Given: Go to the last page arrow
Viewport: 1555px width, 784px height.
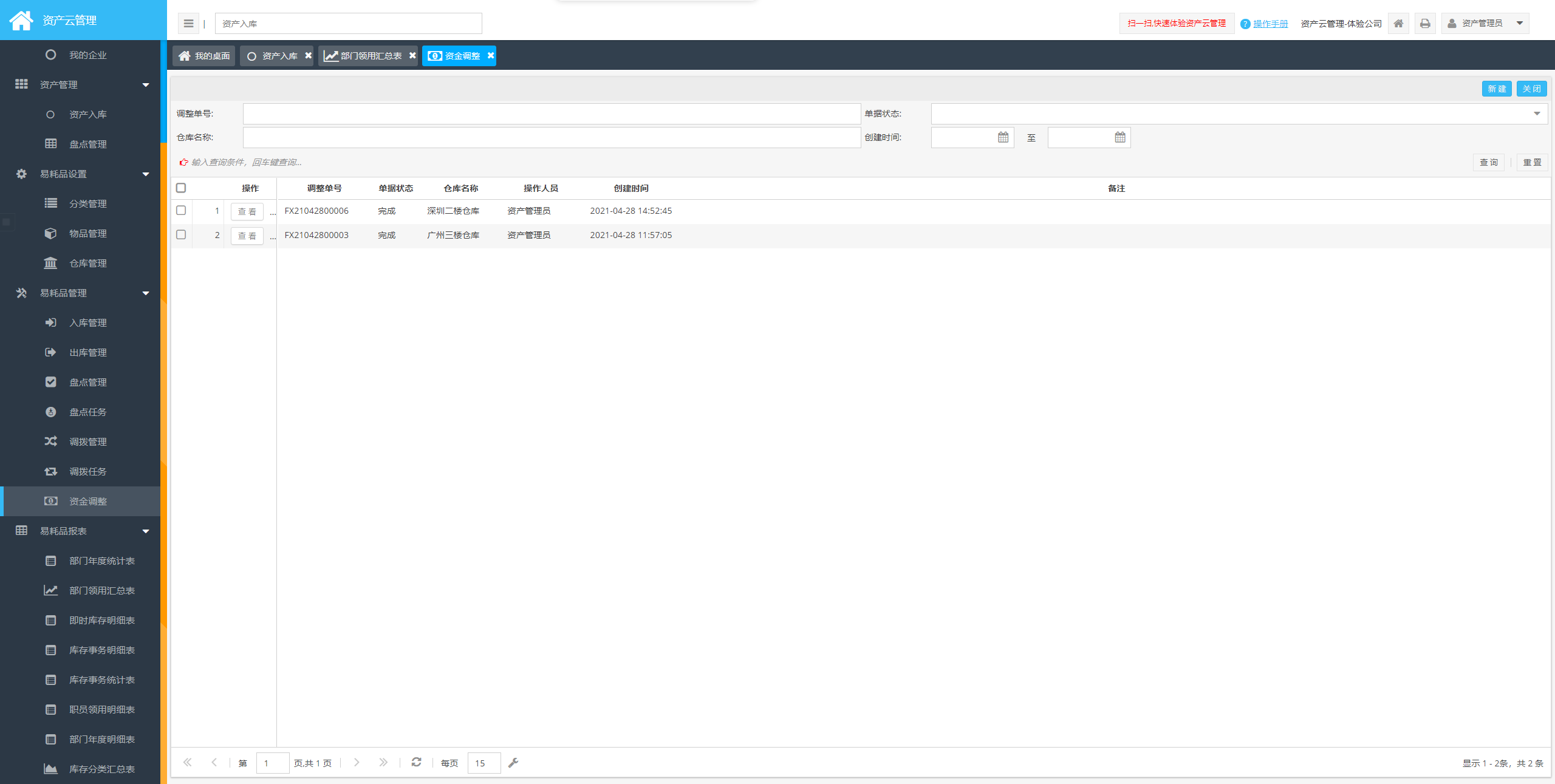Looking at the screenshot, I should 383,763.
